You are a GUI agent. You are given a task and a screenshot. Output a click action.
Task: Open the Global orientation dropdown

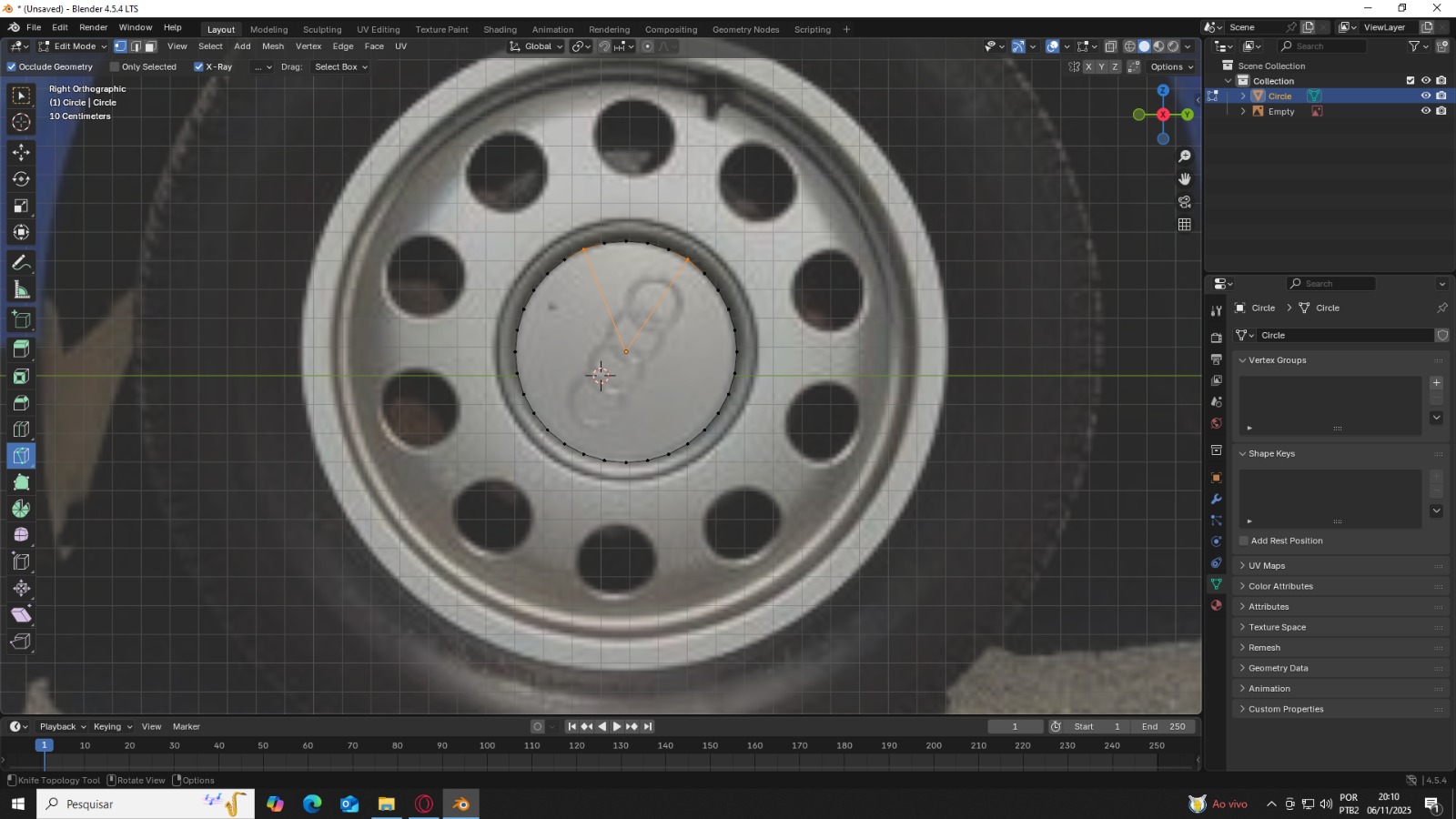pos(536,46)
